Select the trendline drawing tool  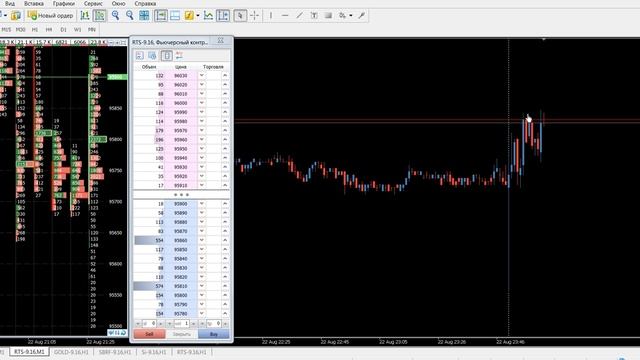[x=300, y=16]
